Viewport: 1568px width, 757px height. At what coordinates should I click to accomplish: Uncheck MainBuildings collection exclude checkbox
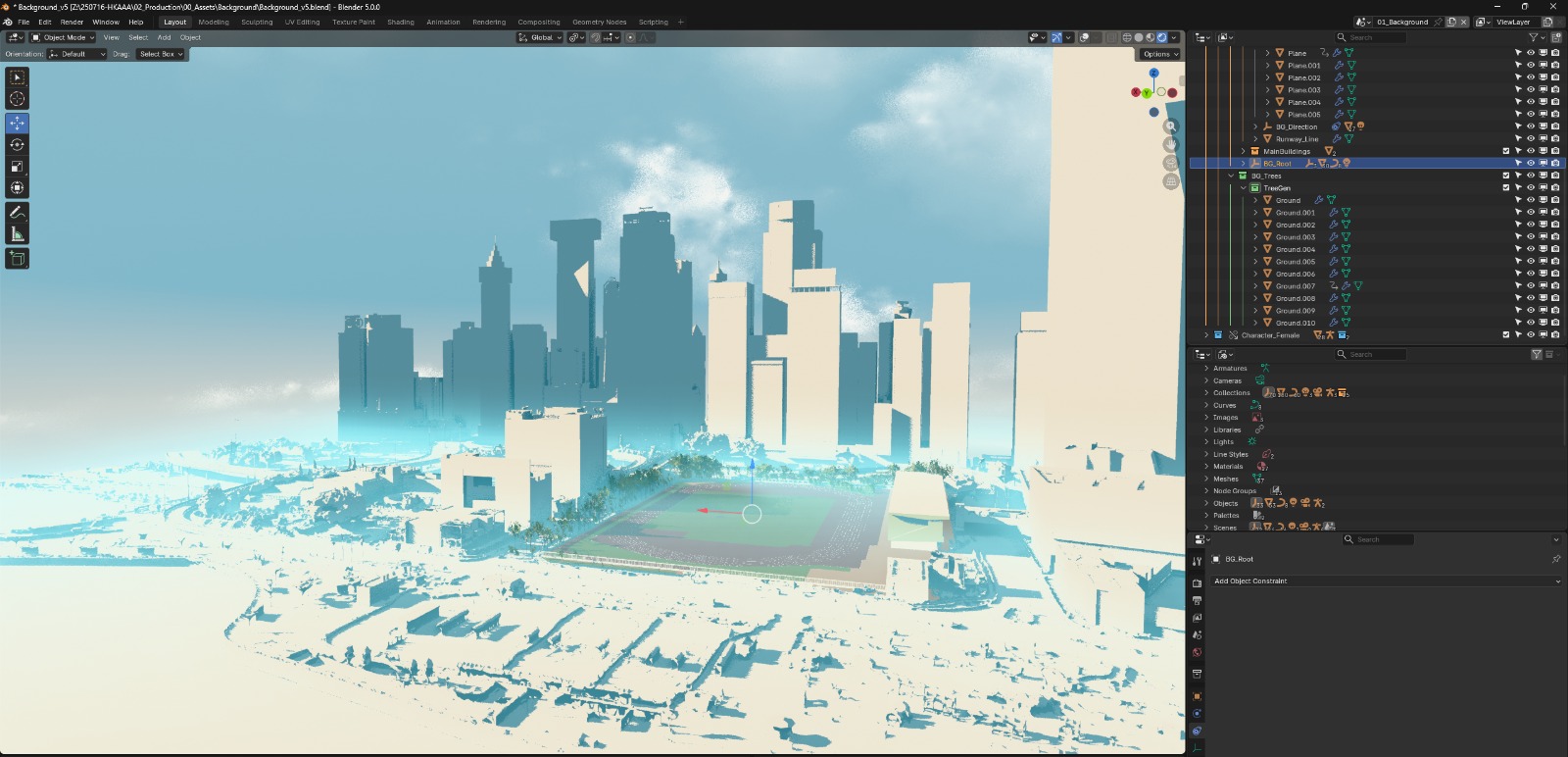pyautogui.click(x=1506, y=151)
